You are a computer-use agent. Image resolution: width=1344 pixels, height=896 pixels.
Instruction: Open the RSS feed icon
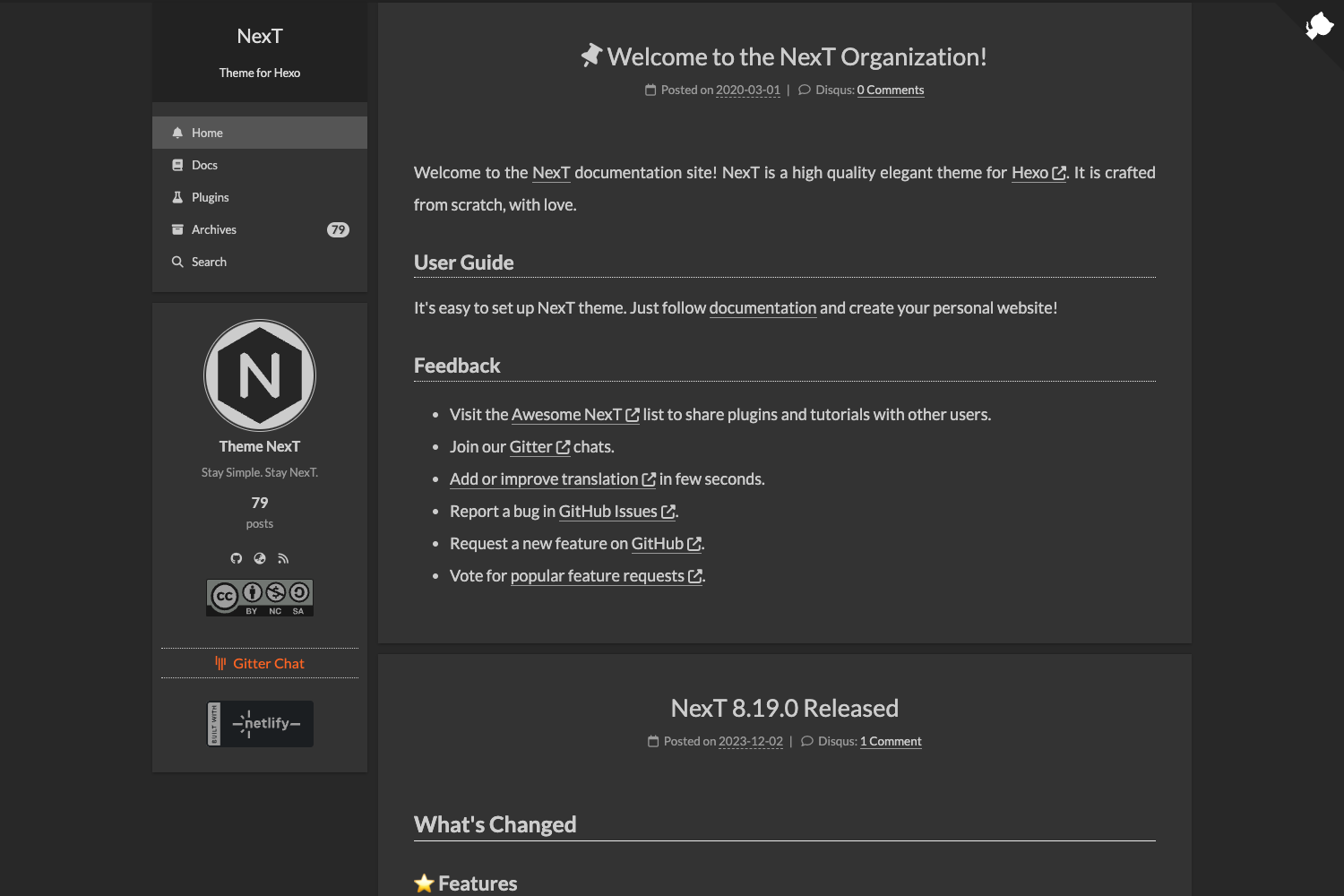[x=283, y=557]
